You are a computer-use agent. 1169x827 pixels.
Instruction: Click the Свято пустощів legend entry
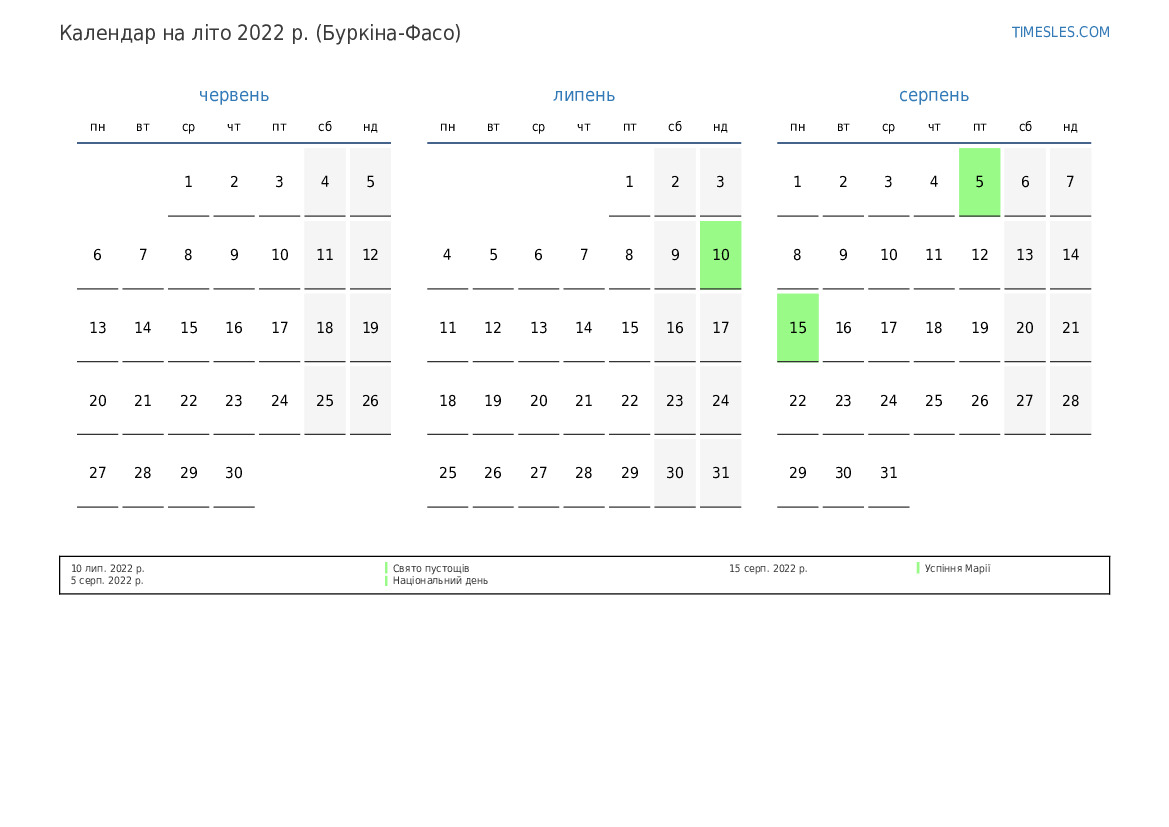coord(431,568)
